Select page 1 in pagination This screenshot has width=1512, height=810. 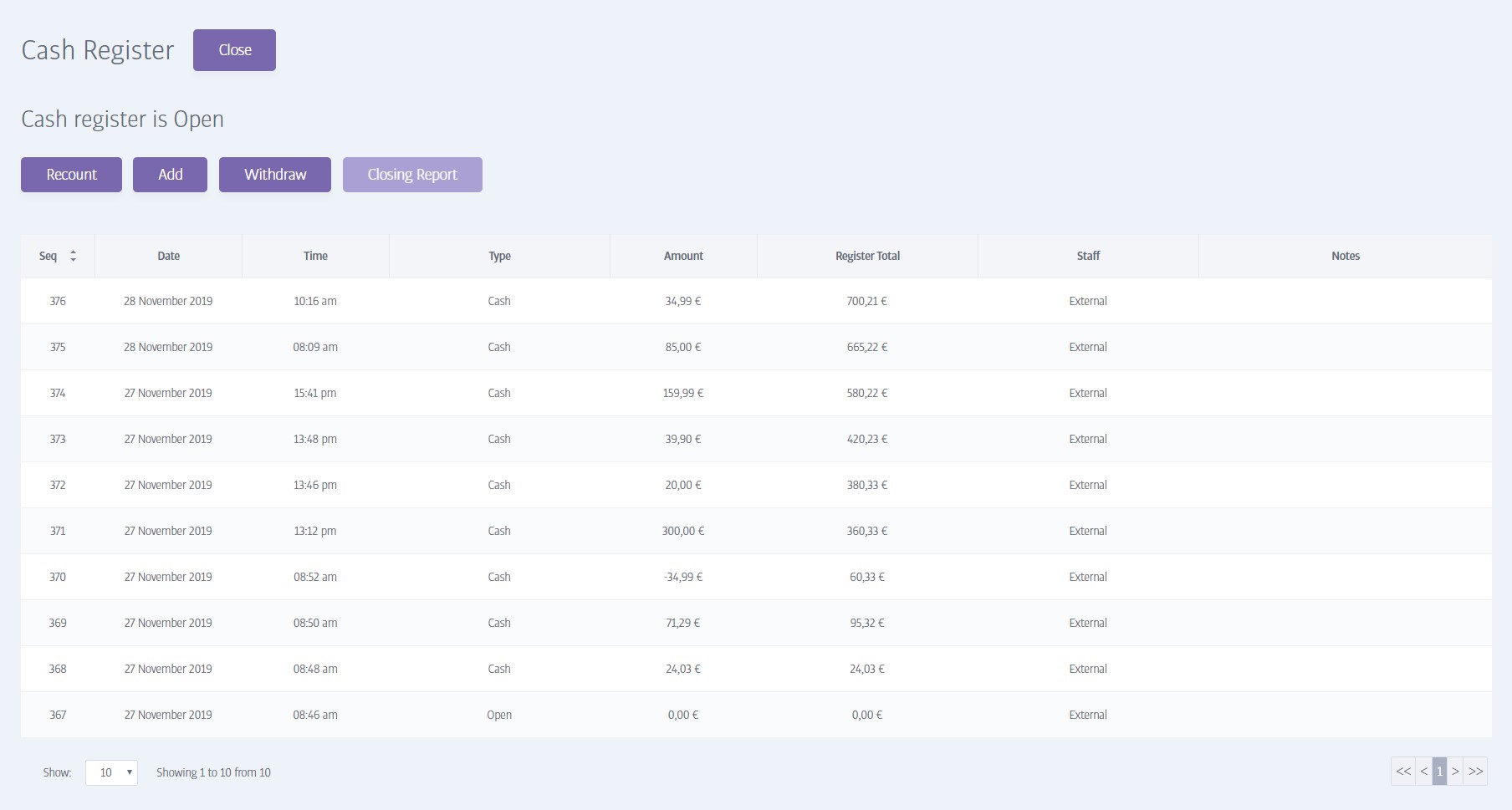coord(1439,772)
